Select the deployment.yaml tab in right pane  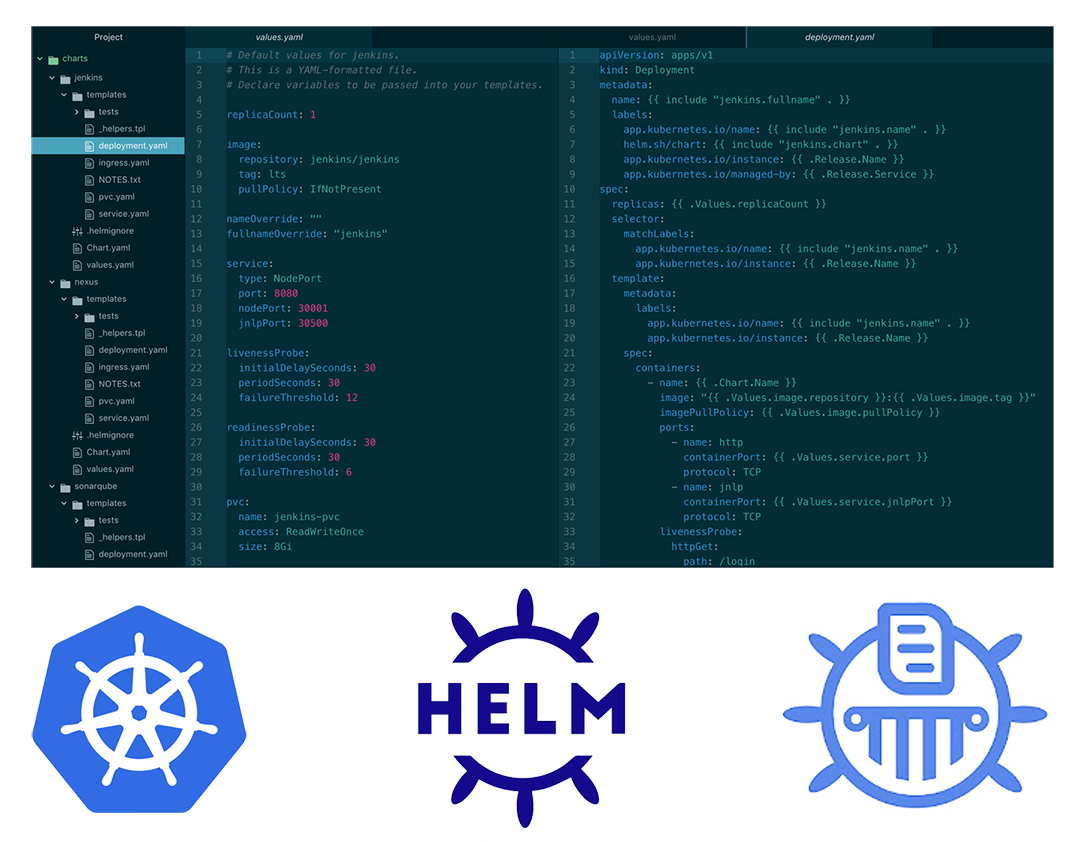point(840,37)
